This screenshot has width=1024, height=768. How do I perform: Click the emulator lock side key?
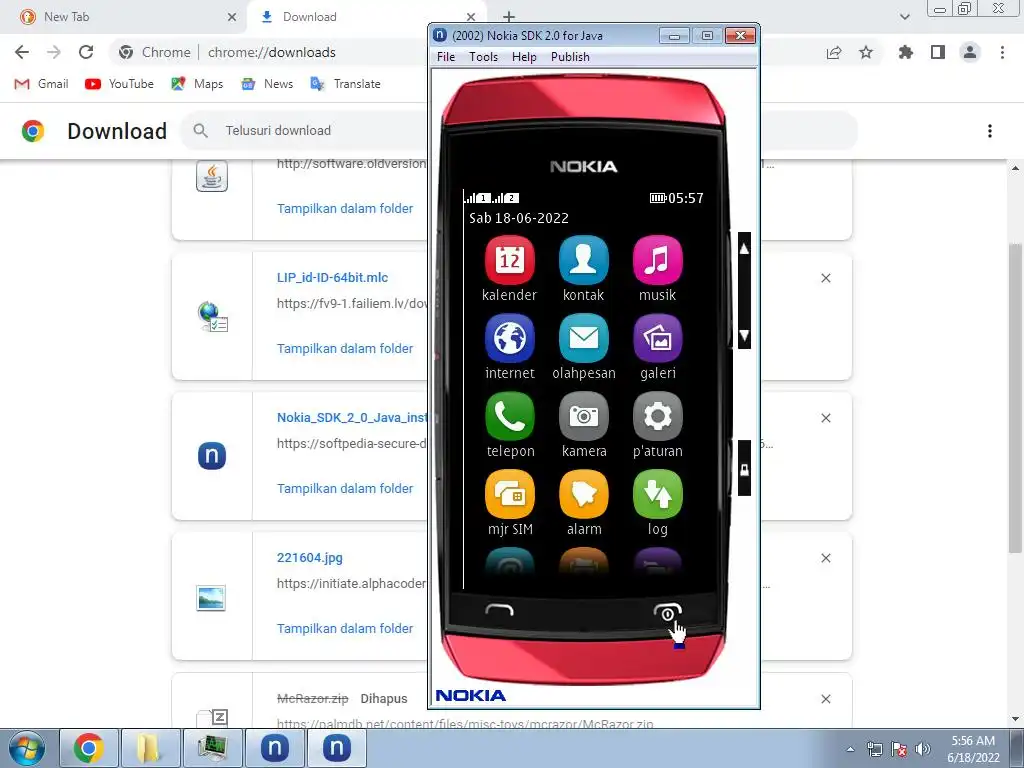coord(744,469)
